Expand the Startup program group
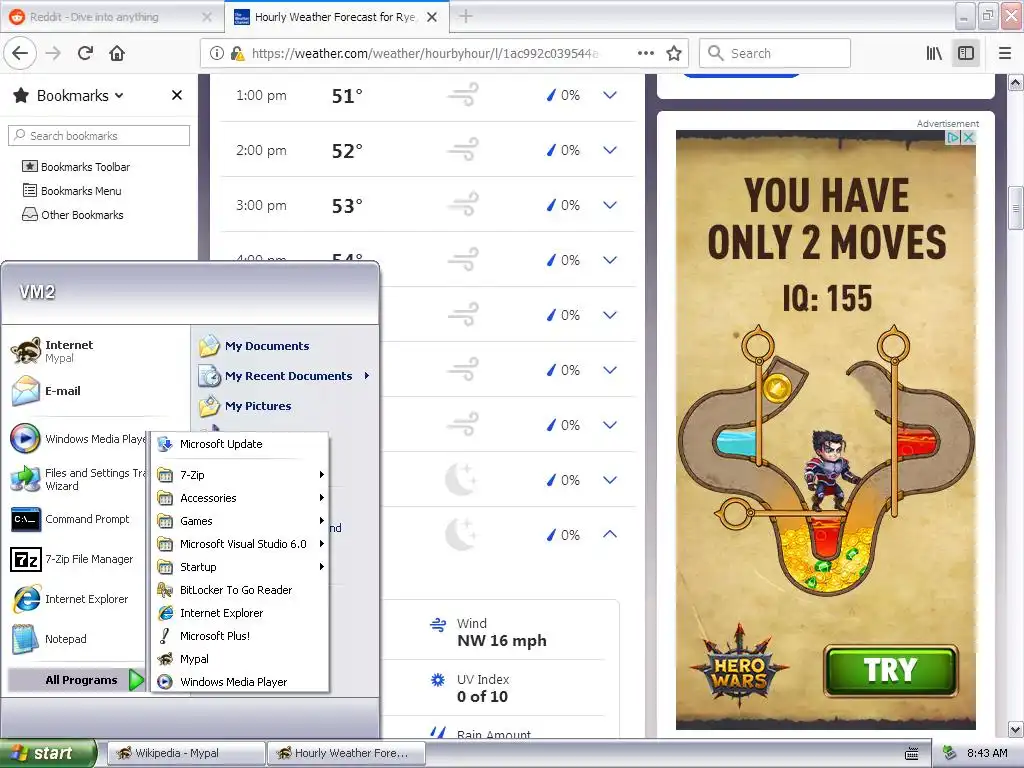This screenshot has width=1024, height=768. point(240,567)
